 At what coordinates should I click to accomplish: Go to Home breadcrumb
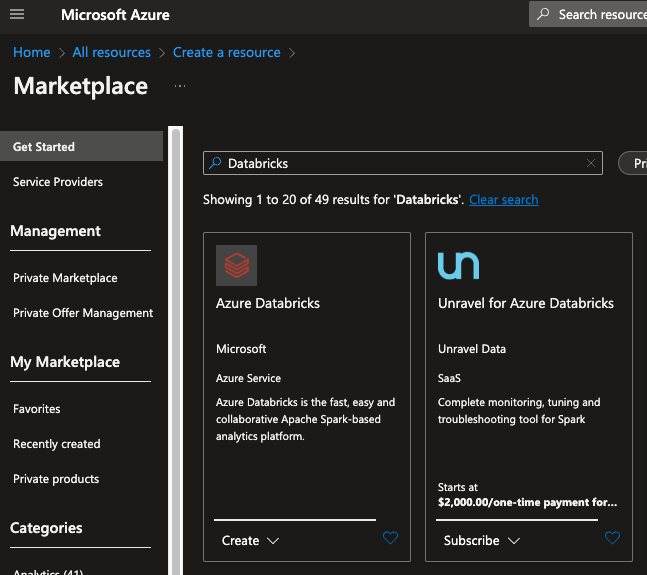(31, 52)
